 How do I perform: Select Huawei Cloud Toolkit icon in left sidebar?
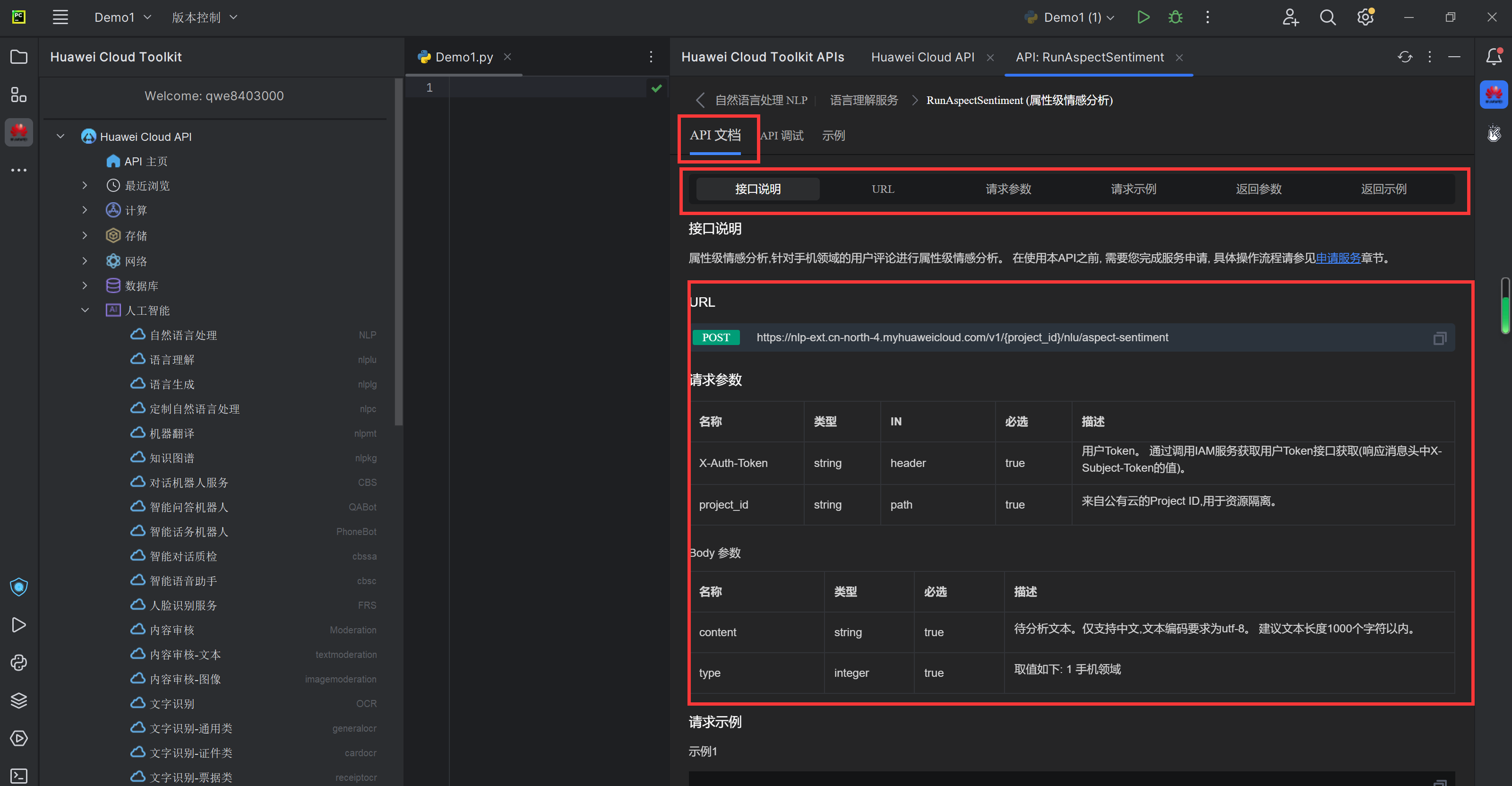19,132
